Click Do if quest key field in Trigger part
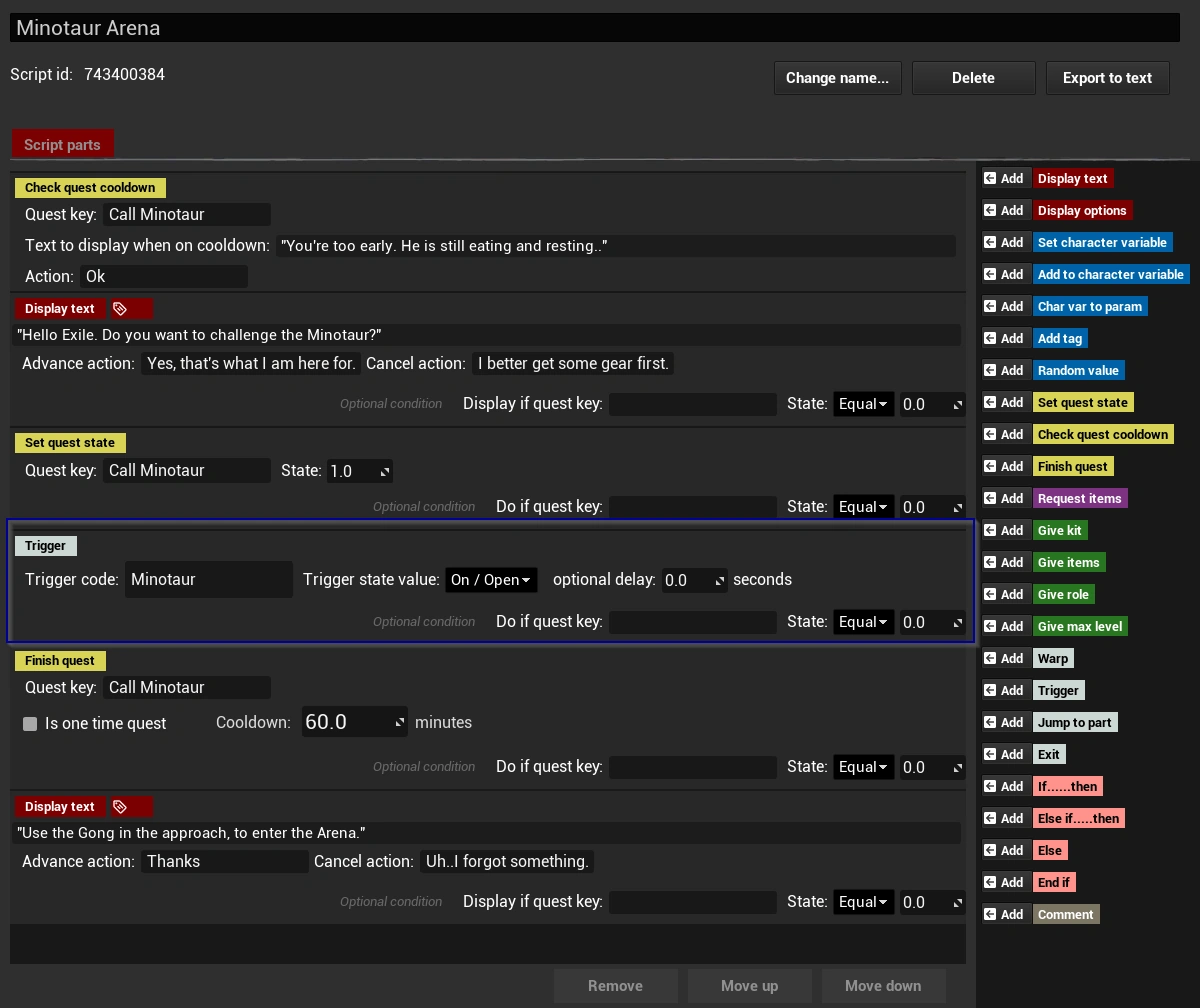The width and height of the screenshot is (1200, 1008). click(x=693, y=622)
